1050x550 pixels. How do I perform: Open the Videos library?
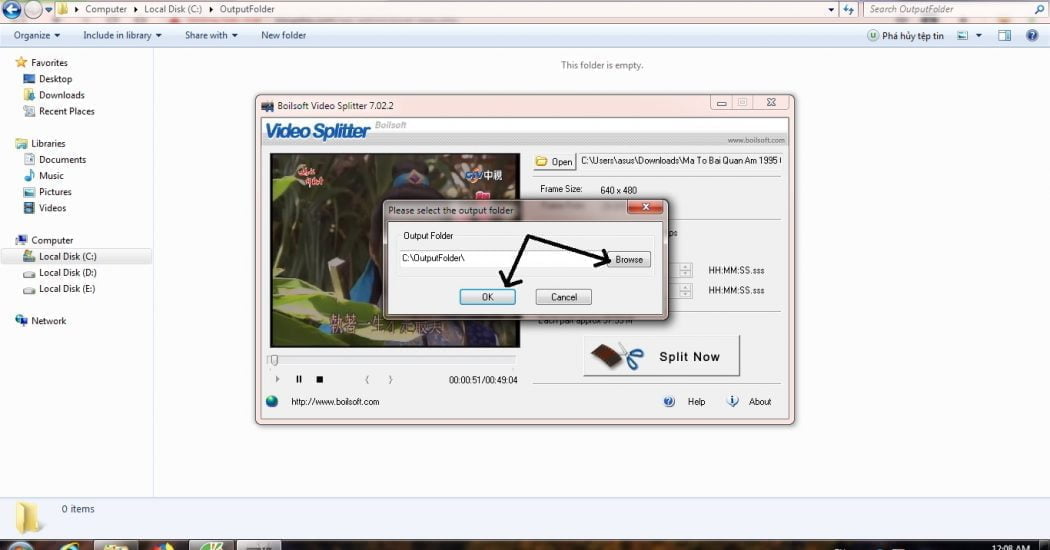pos(52,208)
